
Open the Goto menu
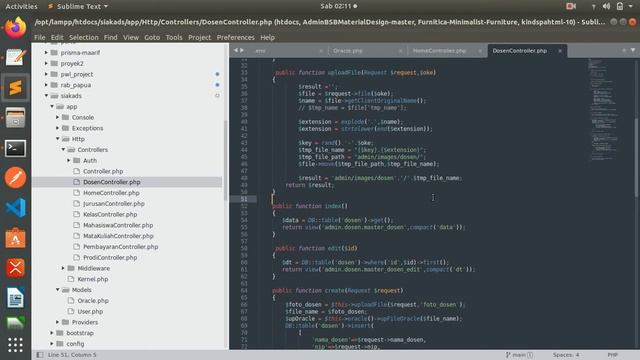152,37
